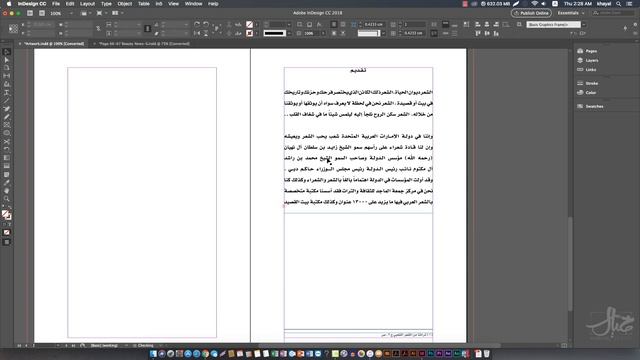Select the Ellipse shape tool
Image resolution: width=640 pixels, height=360 pixels.
pos(7,133)
